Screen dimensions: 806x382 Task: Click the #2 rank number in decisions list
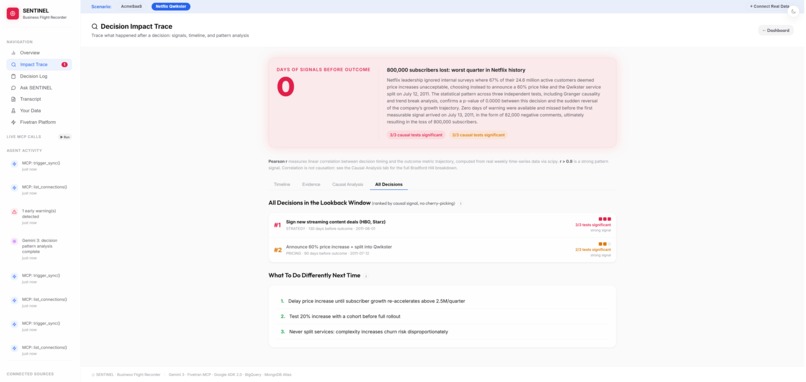(x=278, y=250)
